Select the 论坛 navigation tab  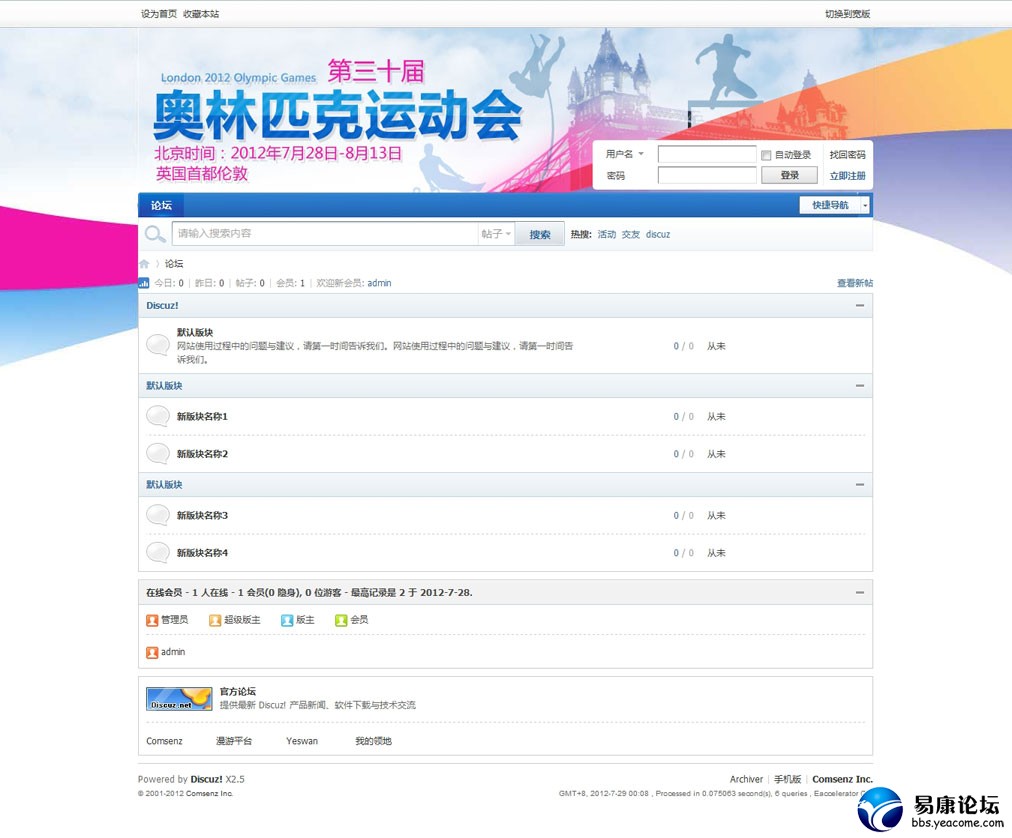pos(161,205)
